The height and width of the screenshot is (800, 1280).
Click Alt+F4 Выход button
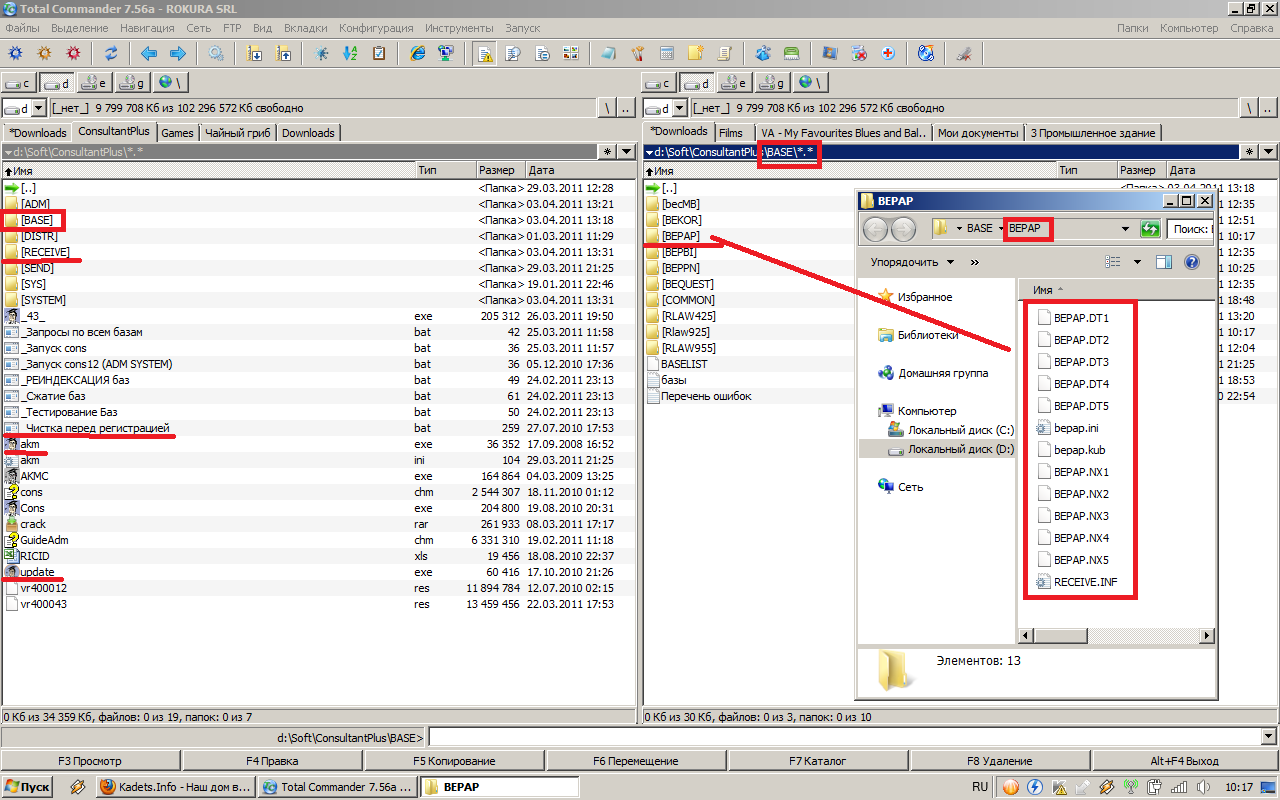(x=1185, y=761)
